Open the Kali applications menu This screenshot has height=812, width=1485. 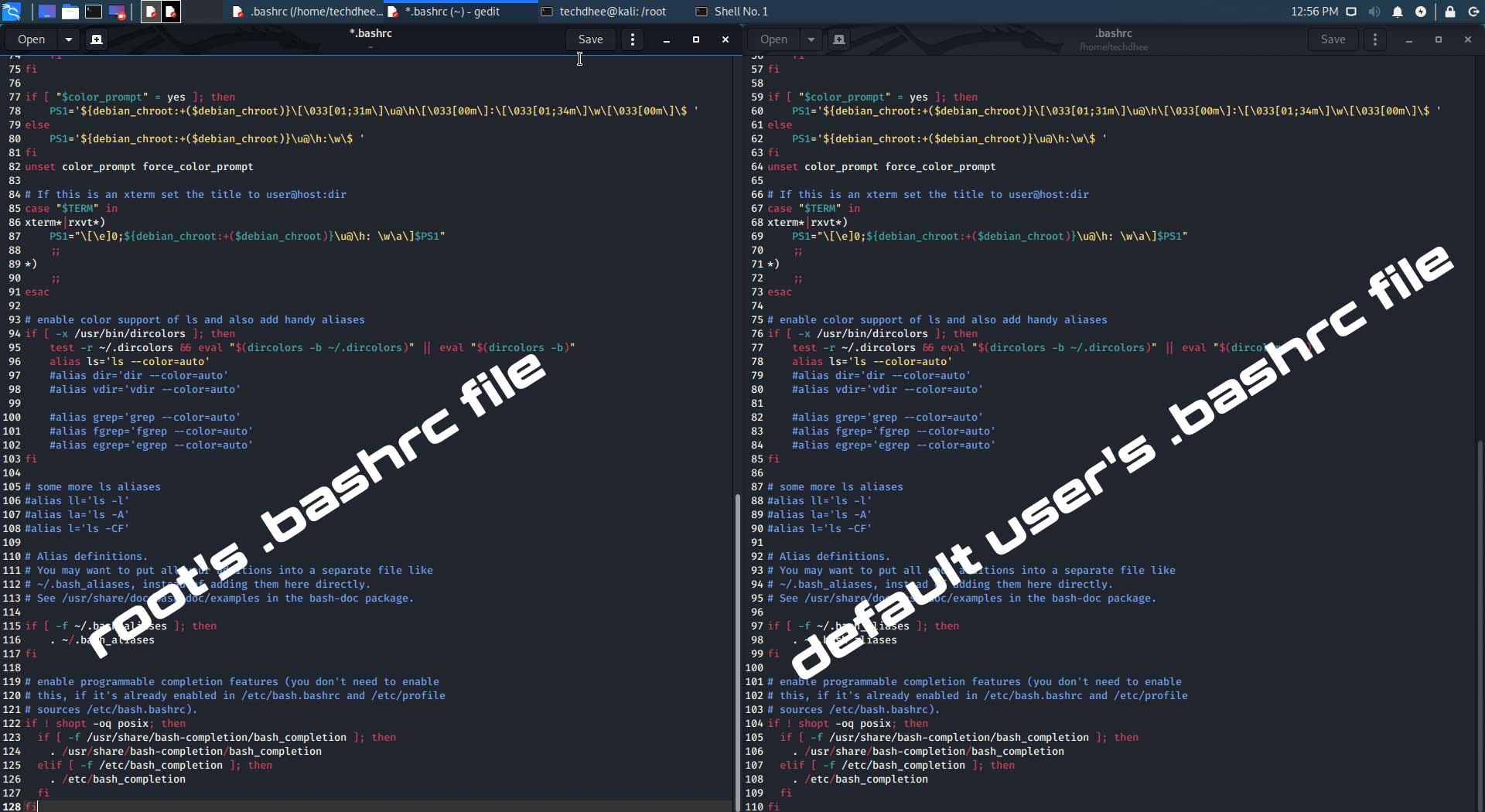pos(12,12)
